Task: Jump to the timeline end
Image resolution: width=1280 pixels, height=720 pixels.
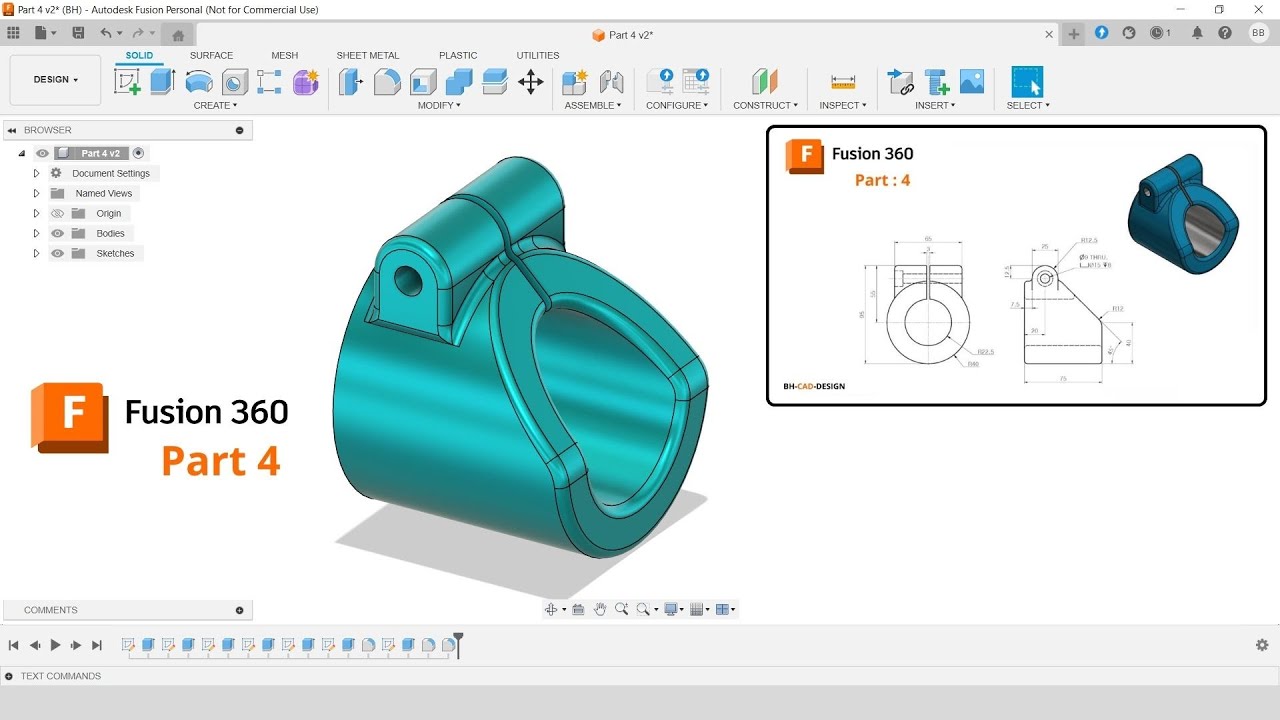Action: click(97, 645)
